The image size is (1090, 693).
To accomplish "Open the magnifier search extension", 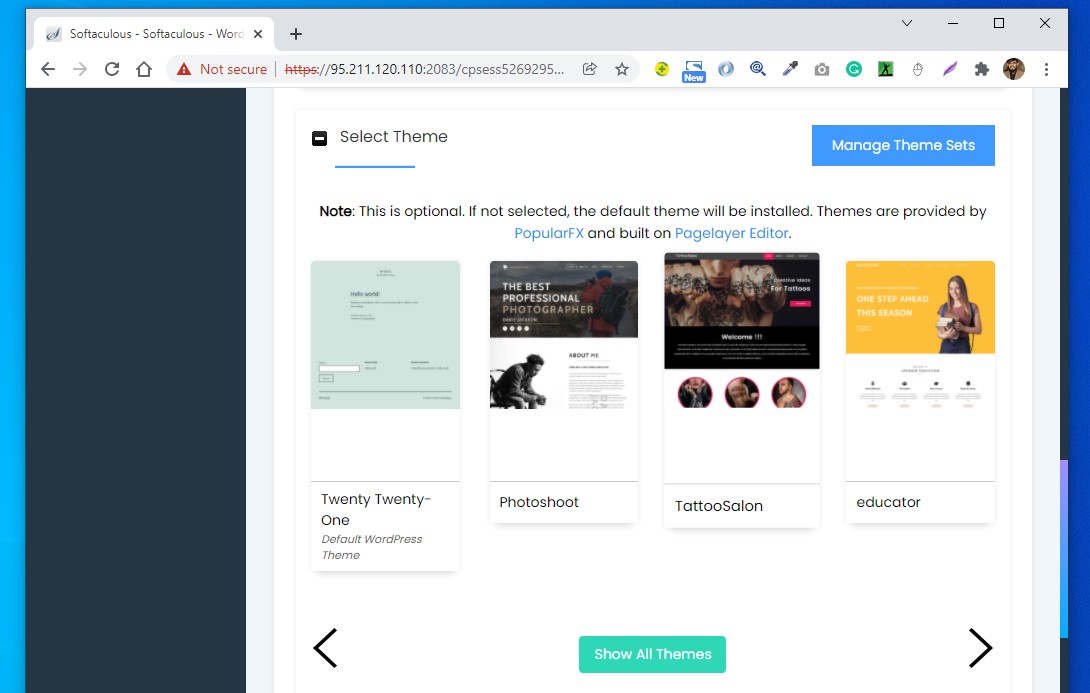I will (x=757, y=69).
